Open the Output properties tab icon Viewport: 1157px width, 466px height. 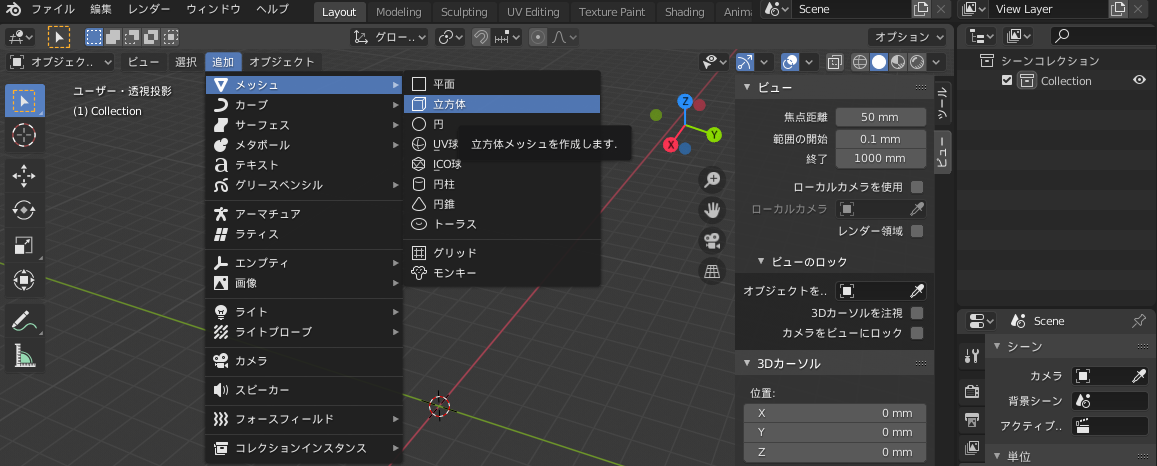972,420
